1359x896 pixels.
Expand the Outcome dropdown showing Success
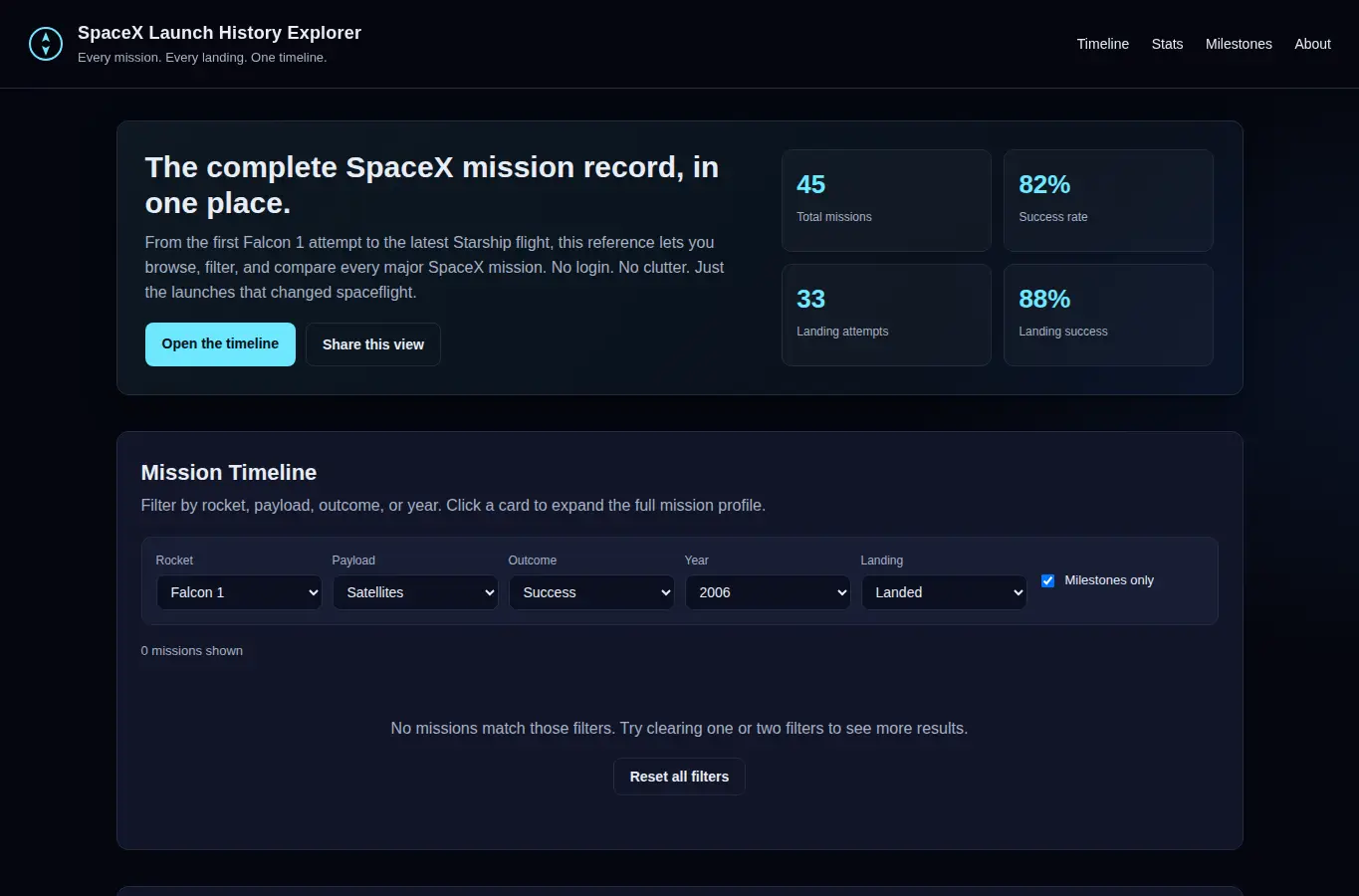[x=591, y=592]
